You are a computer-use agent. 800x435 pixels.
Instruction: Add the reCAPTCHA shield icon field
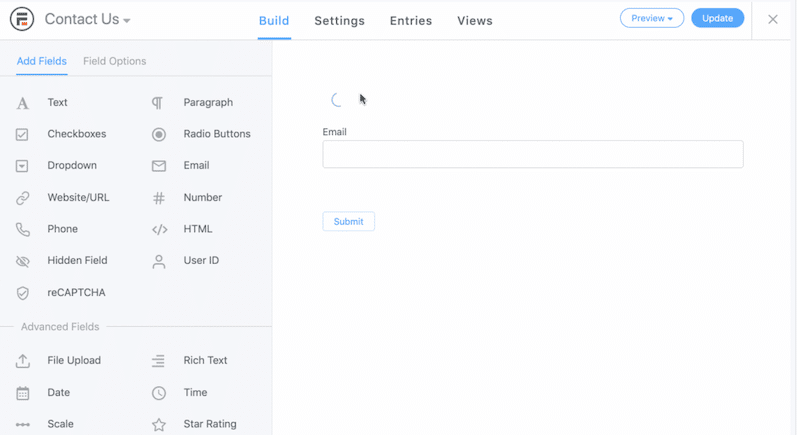coord(23,293)
